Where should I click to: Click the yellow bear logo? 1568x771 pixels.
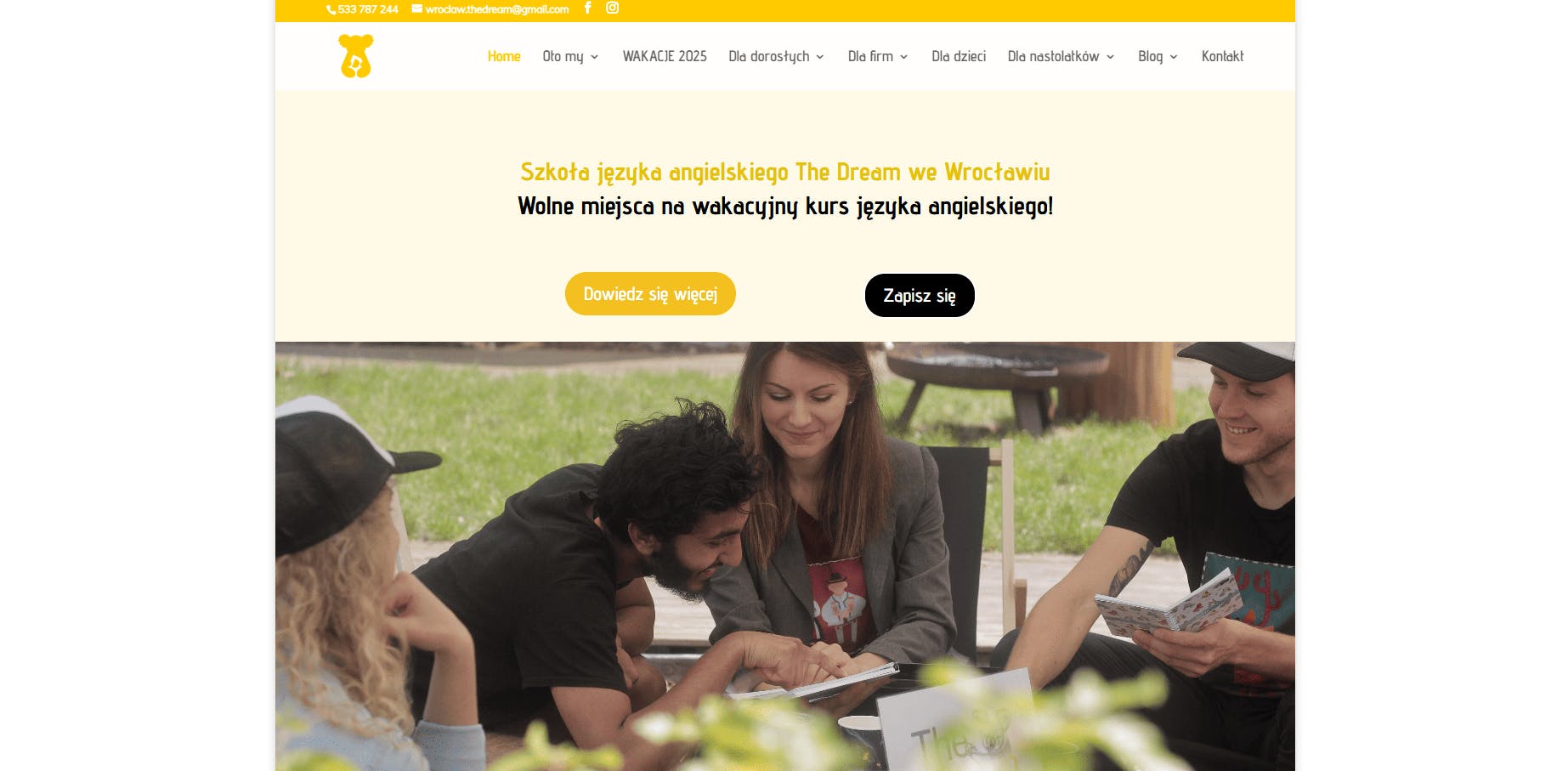coord(356,56)
